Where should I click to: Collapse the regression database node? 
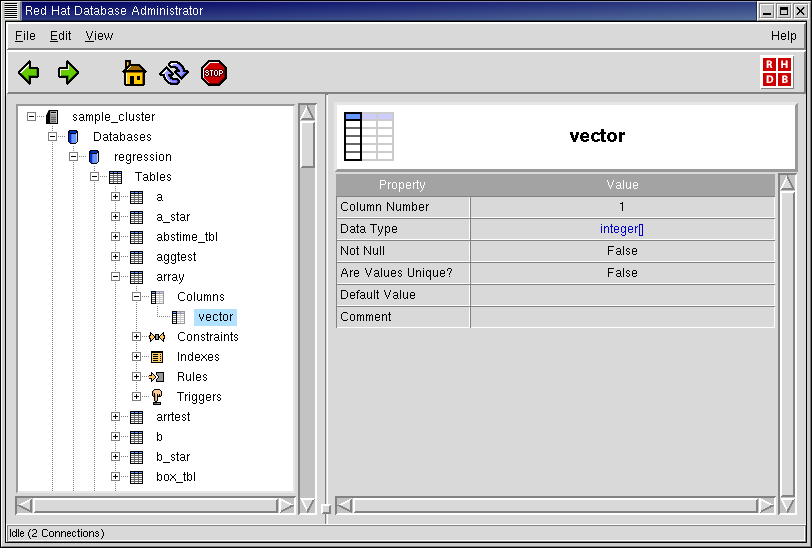click(74, 156)
